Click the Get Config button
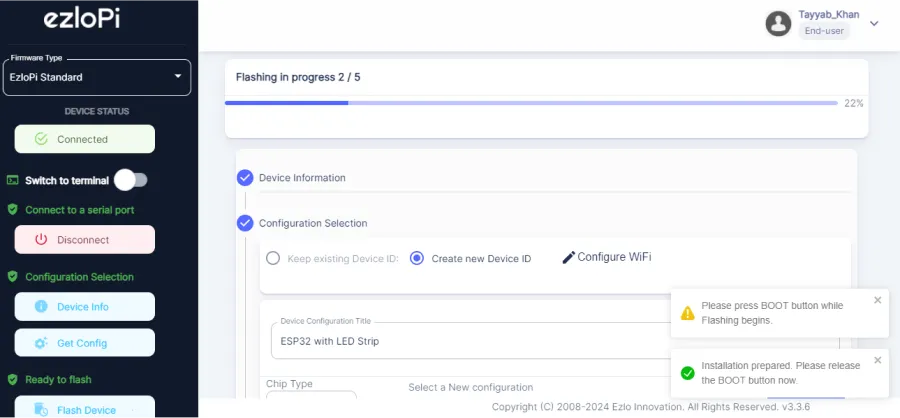 85,343
